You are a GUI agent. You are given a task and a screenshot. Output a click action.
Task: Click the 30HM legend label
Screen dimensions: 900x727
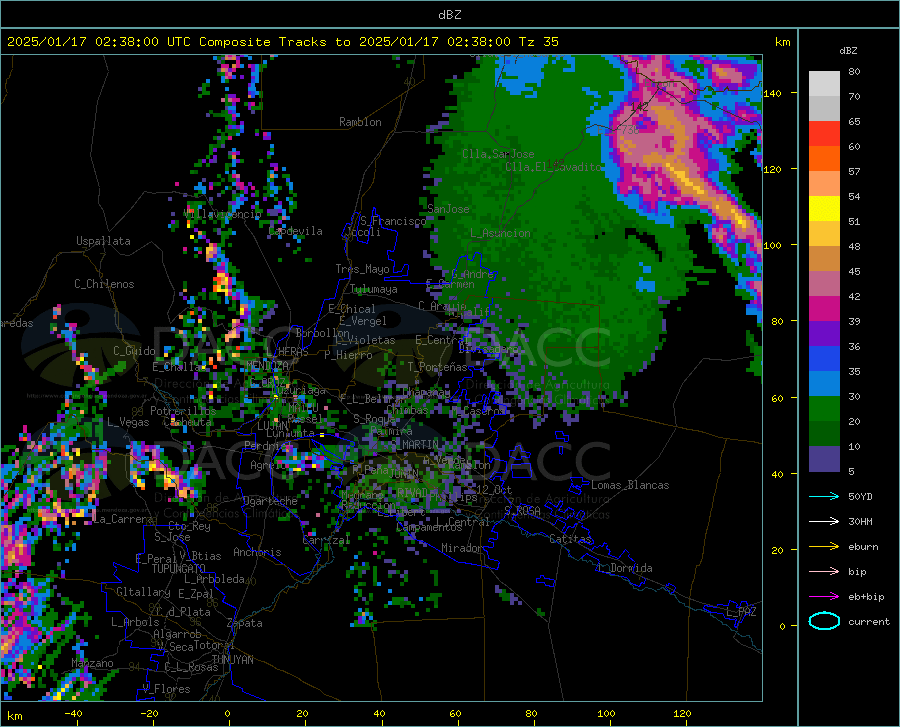[x=860, y=522]
